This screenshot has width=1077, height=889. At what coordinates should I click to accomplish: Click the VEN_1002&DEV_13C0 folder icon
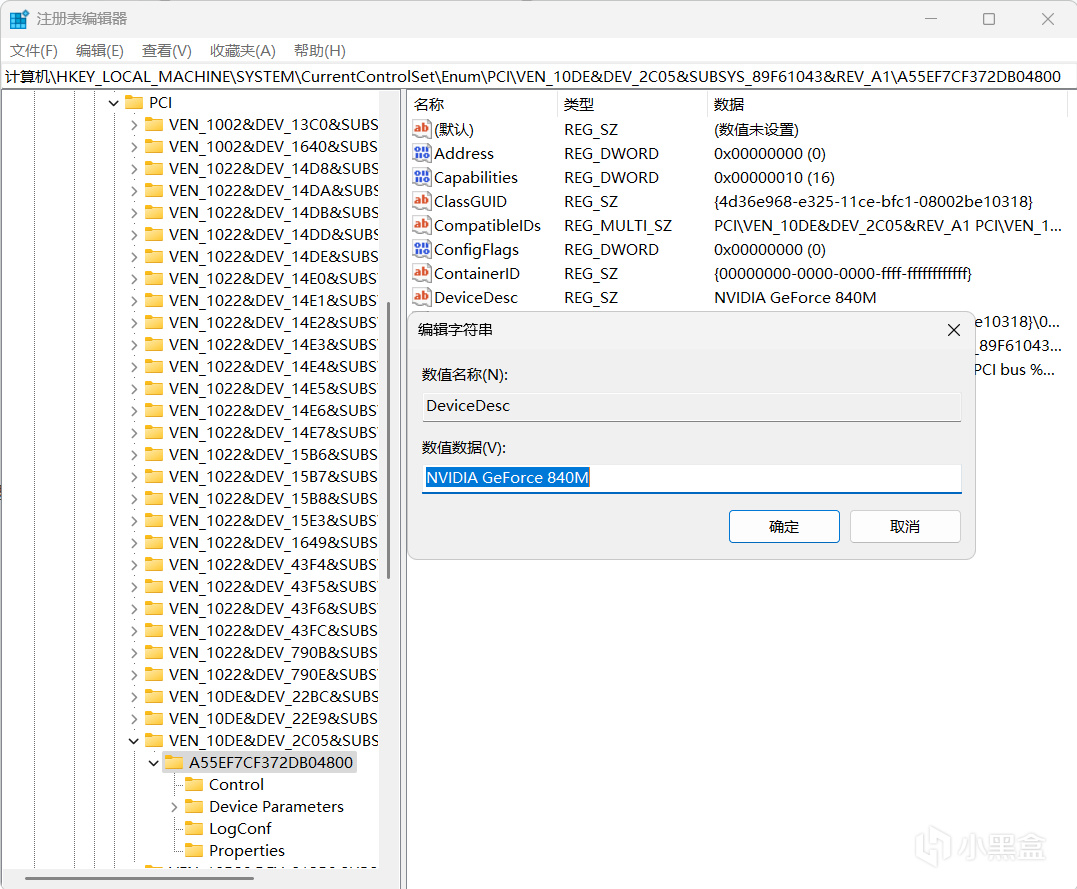[155, 124]
